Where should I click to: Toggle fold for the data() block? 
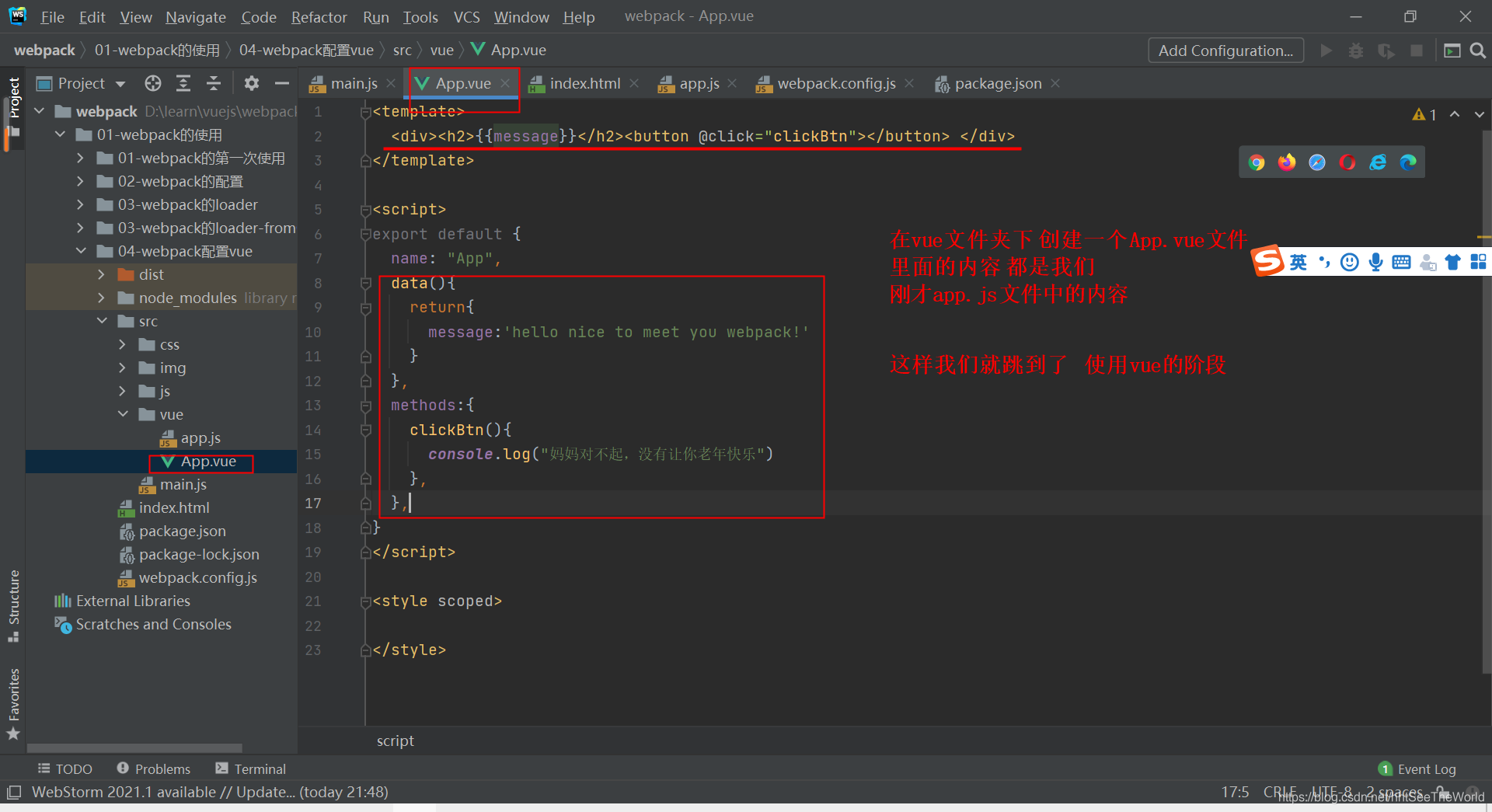365,284
